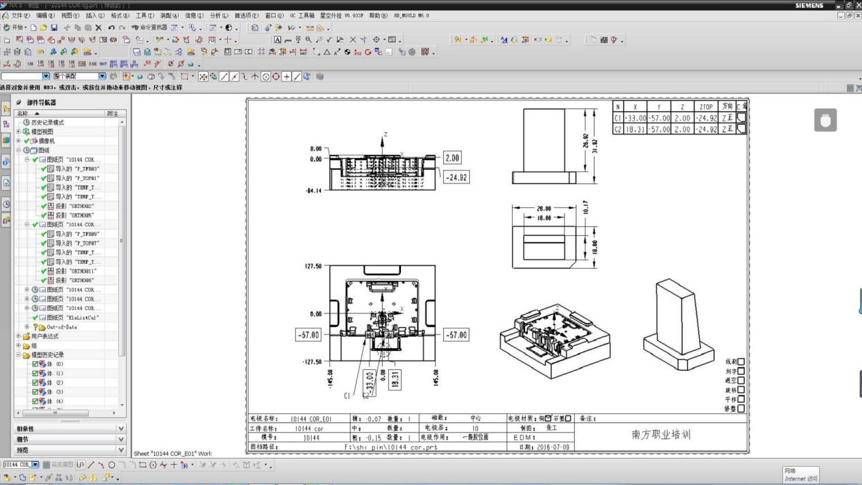
Task: Open the 文件 (File) menu
Action: (x=19, y=15)
